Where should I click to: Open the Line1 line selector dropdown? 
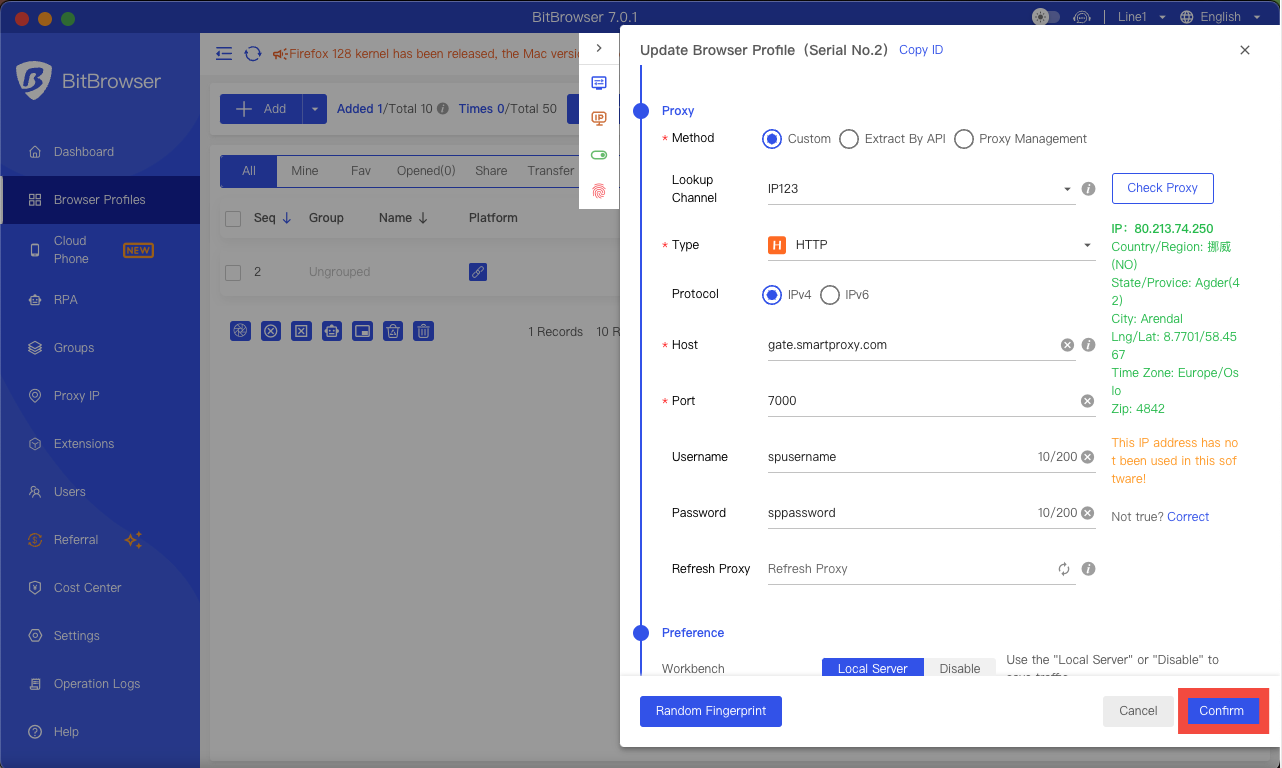1141,17
